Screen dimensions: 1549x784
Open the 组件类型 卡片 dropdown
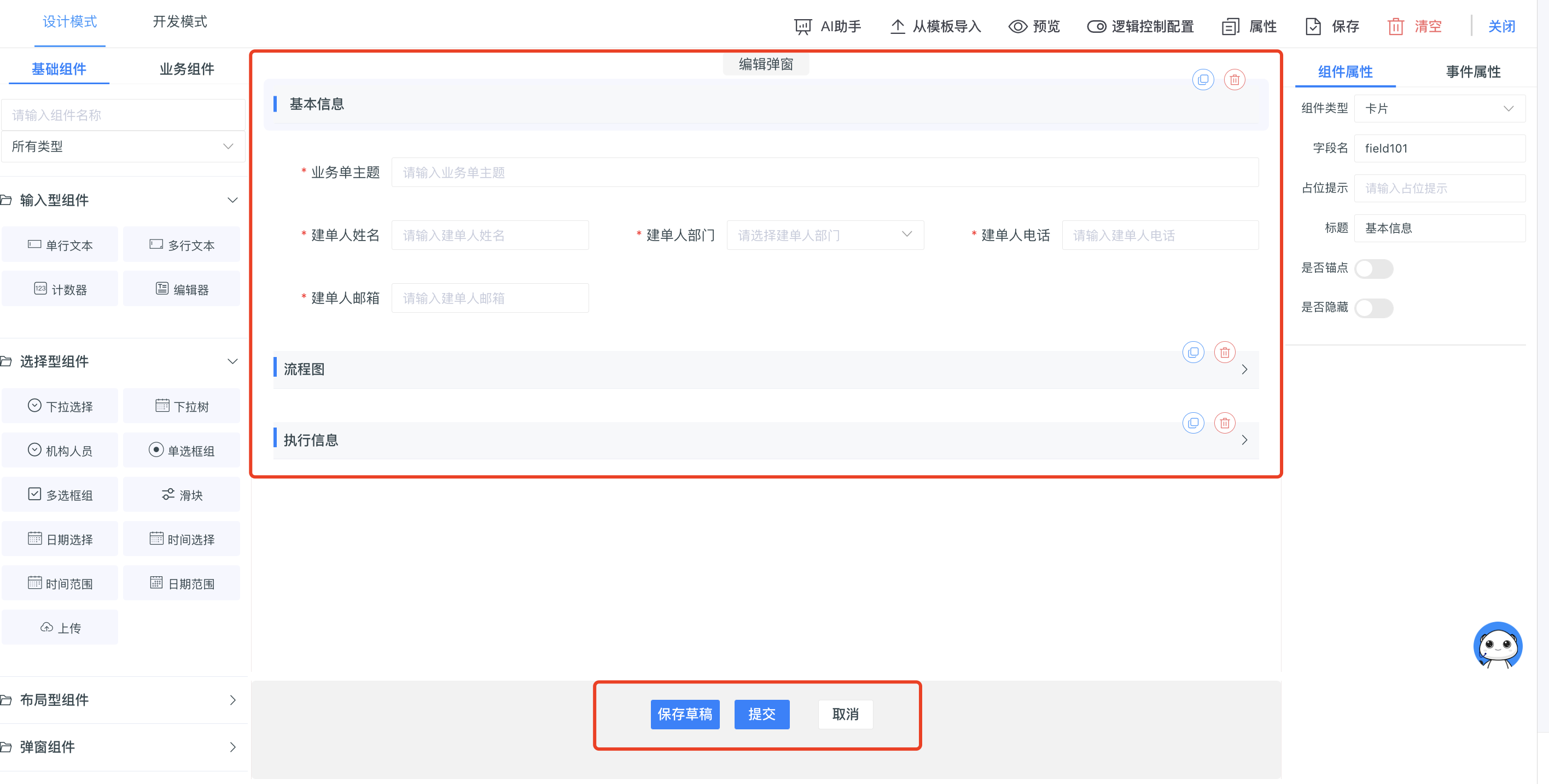point(1440,108)
